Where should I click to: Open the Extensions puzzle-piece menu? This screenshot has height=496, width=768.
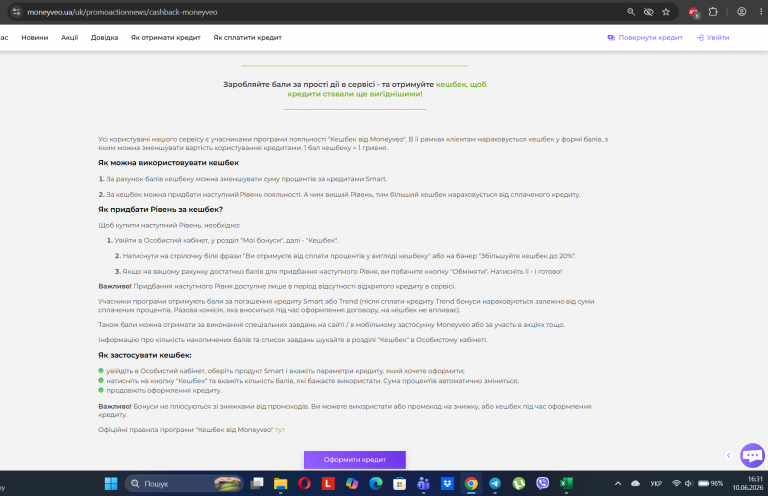pyautogui.click(x=713, y=12)
